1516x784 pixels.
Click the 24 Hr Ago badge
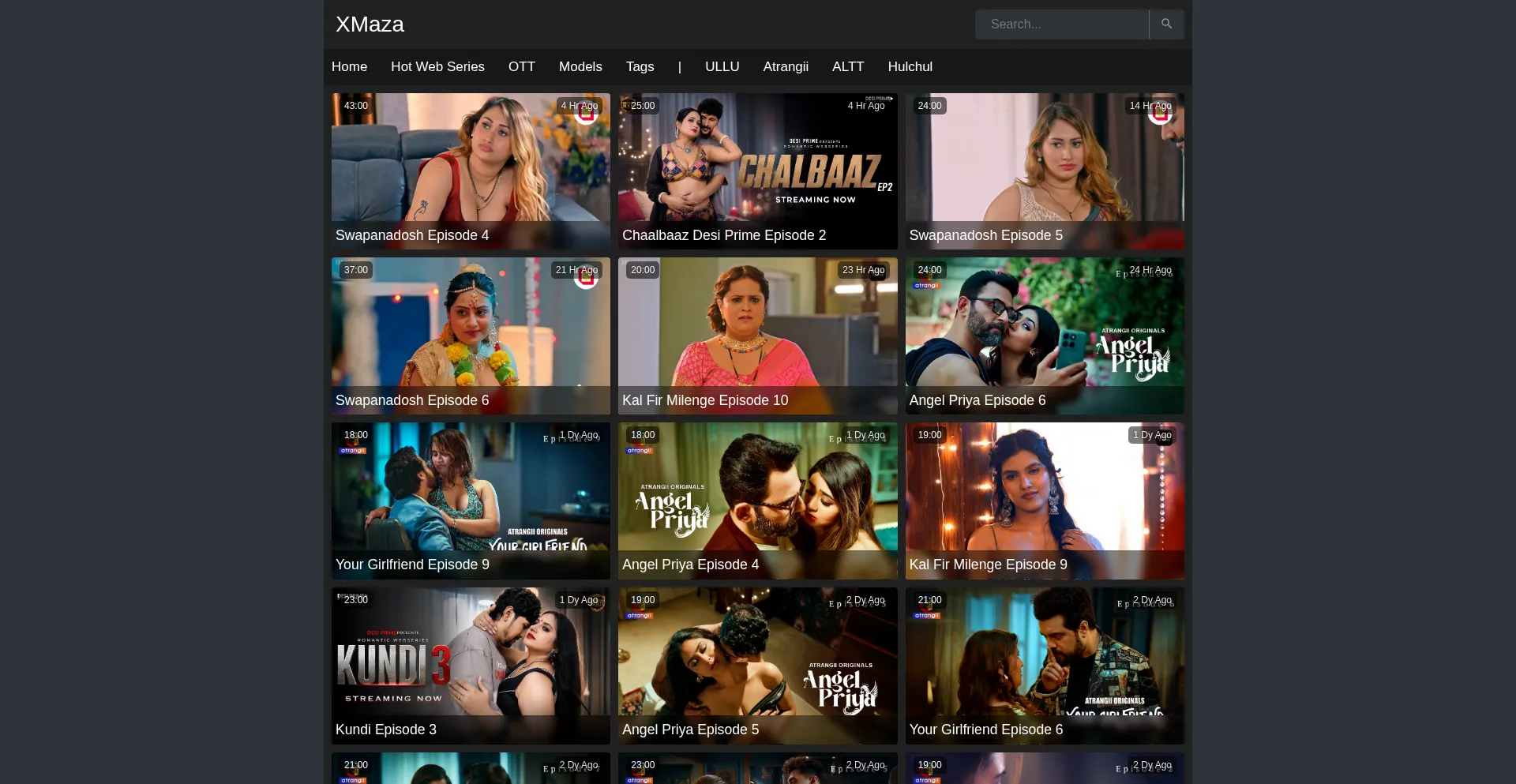[1150, 270]
